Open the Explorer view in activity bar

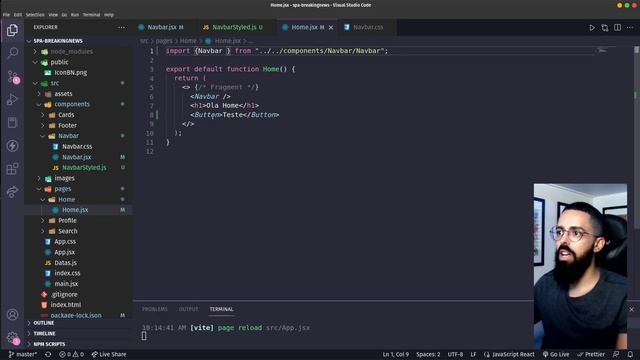pyautogui.click(x=12, y=30)
